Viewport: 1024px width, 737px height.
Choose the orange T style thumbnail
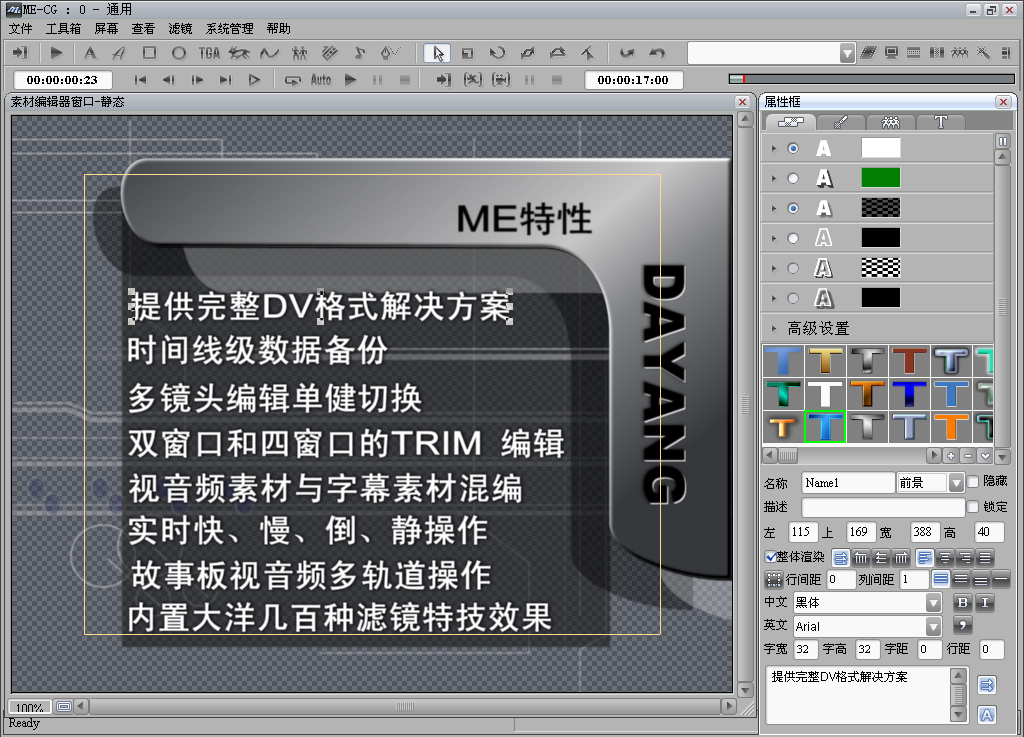[x=951, y=427]
